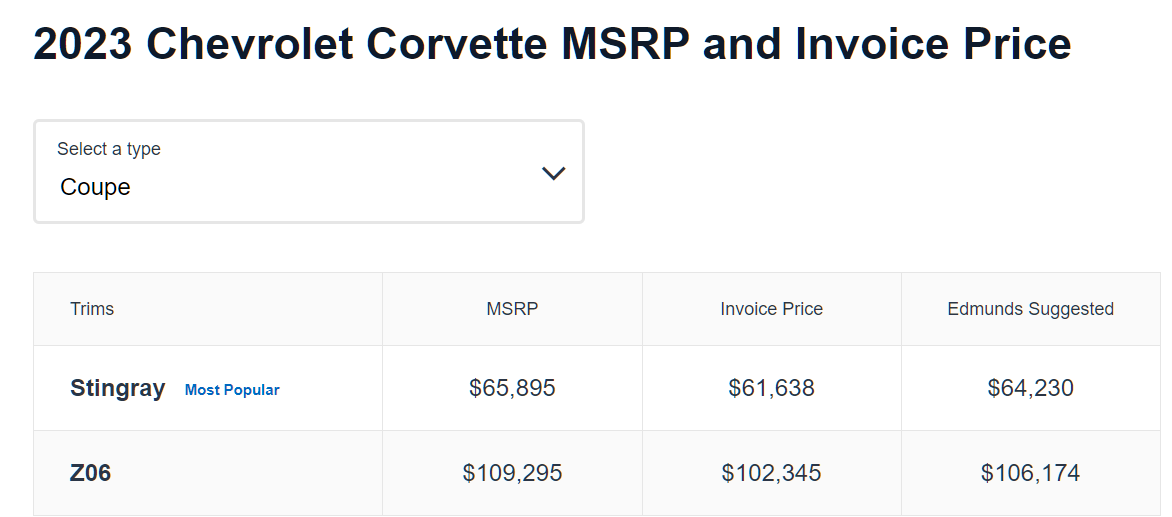Open the Z06 trim link
The height and width of the screenshot is (517, 1172).
[x=90, y=473]
